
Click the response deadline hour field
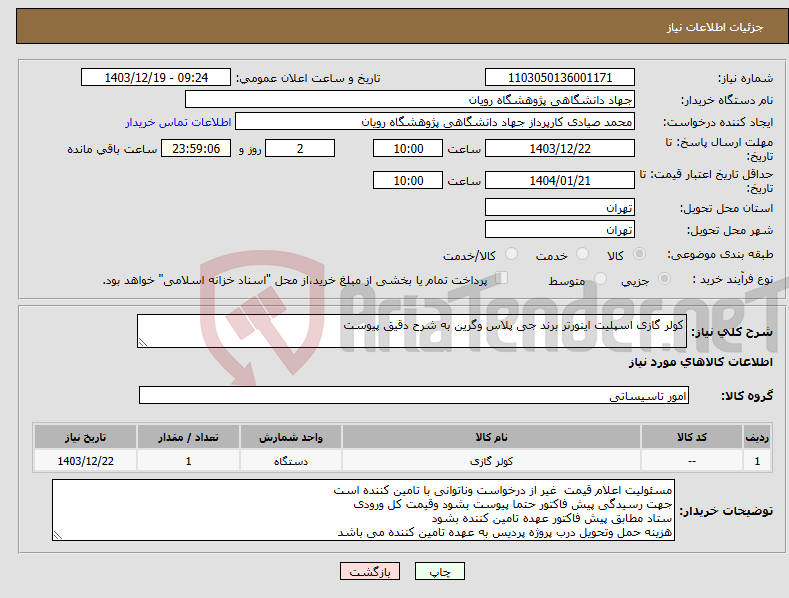[x=408, y=148]
